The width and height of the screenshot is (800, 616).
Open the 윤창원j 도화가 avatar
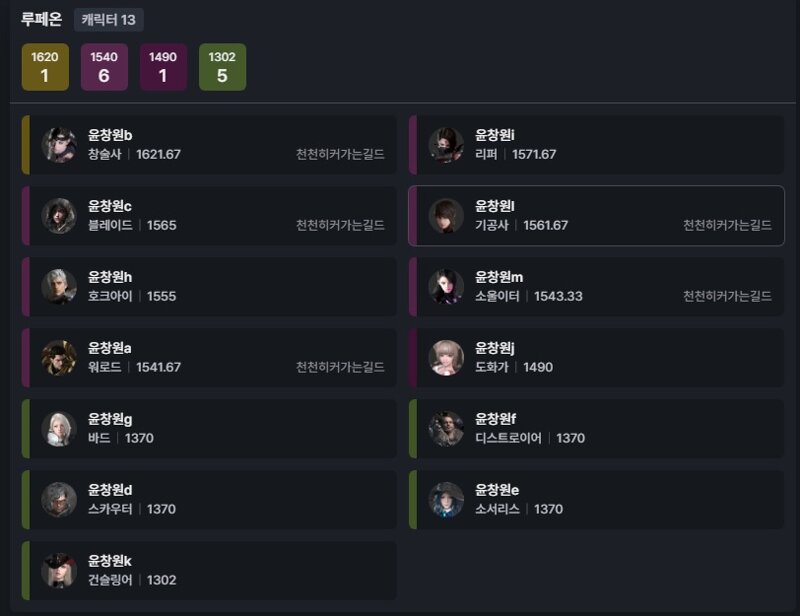tap(446, 358)
